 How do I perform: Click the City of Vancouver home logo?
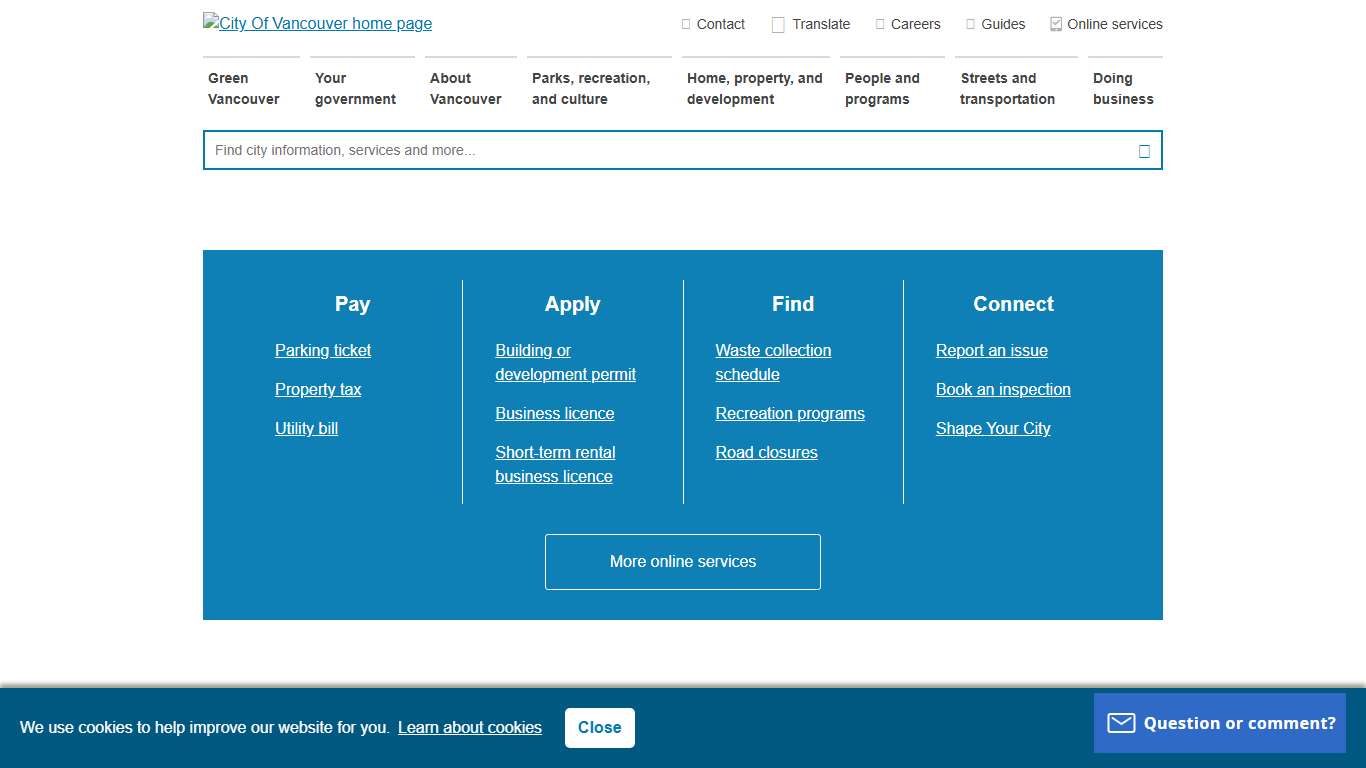tap(317, 23)
